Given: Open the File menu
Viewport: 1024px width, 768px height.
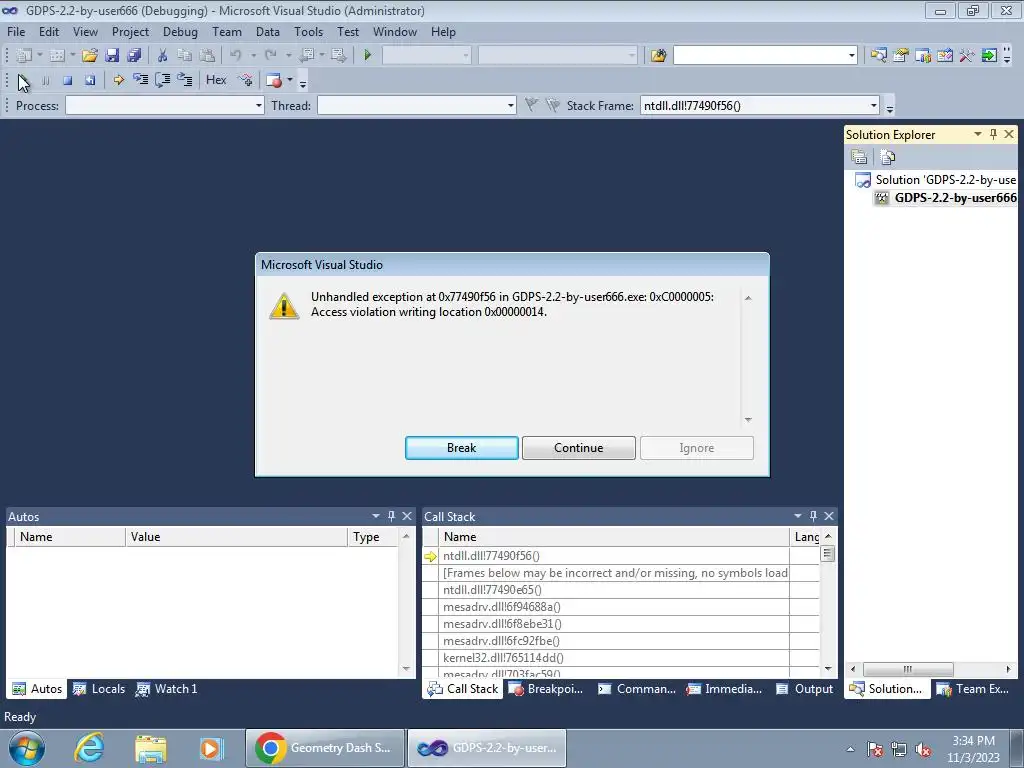Looking at the screenshot, I should pyautogui.click(x=16, y=31).
